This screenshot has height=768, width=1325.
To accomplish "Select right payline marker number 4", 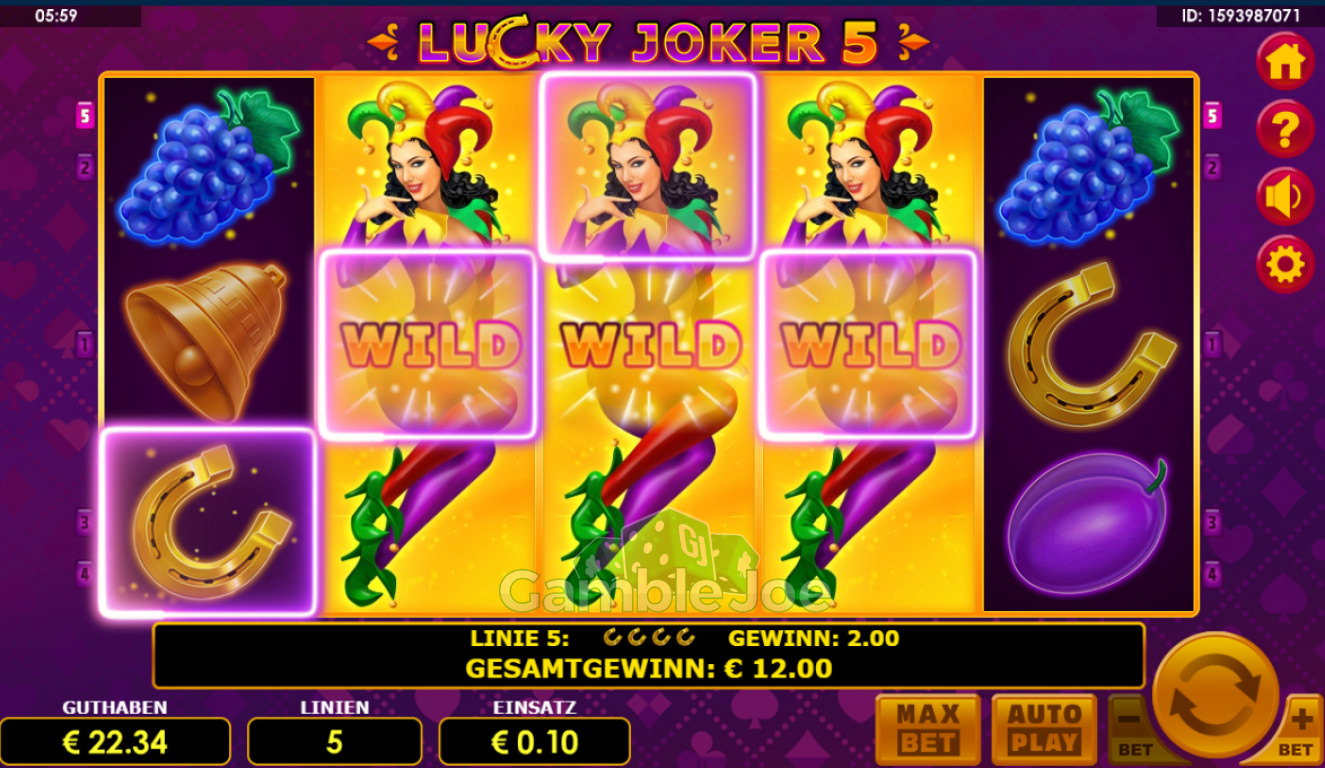I will [x=1213, y=574].
